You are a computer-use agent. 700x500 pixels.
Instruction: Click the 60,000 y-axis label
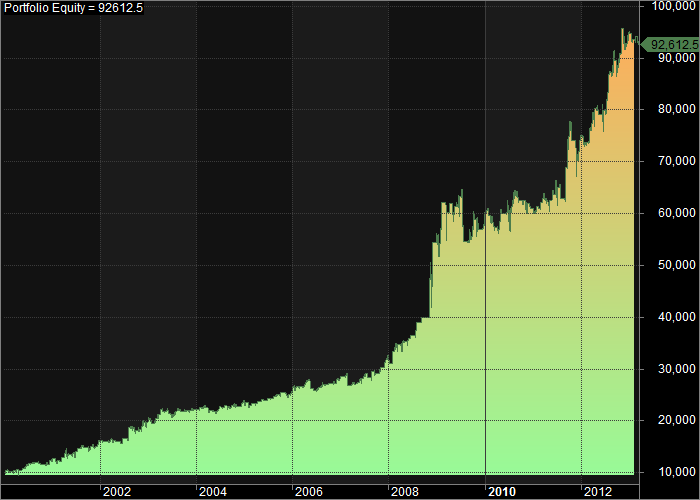(677, 213)
